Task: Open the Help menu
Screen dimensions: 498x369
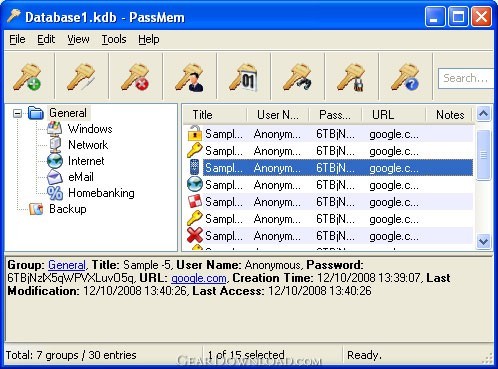Action: [149, 39]
